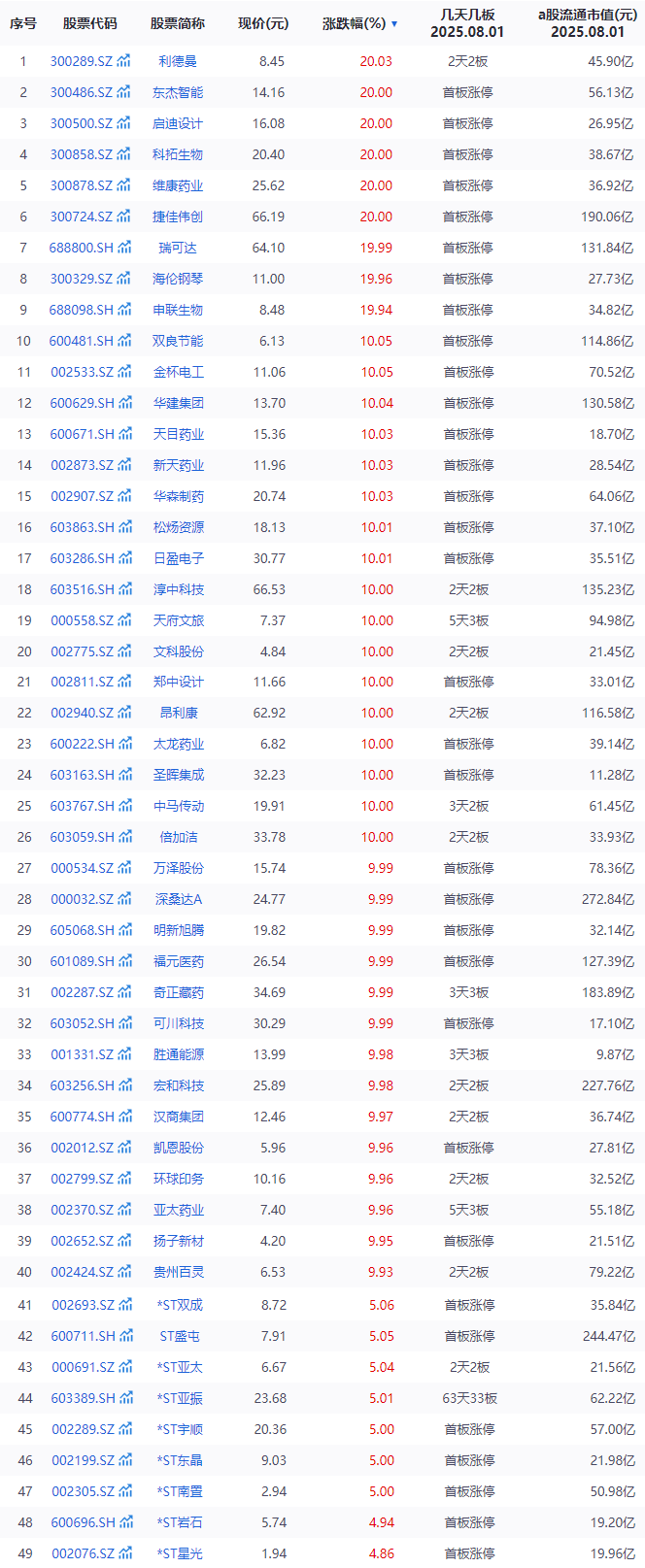Open stock name link *ST星光

(x=180, y=1553)
